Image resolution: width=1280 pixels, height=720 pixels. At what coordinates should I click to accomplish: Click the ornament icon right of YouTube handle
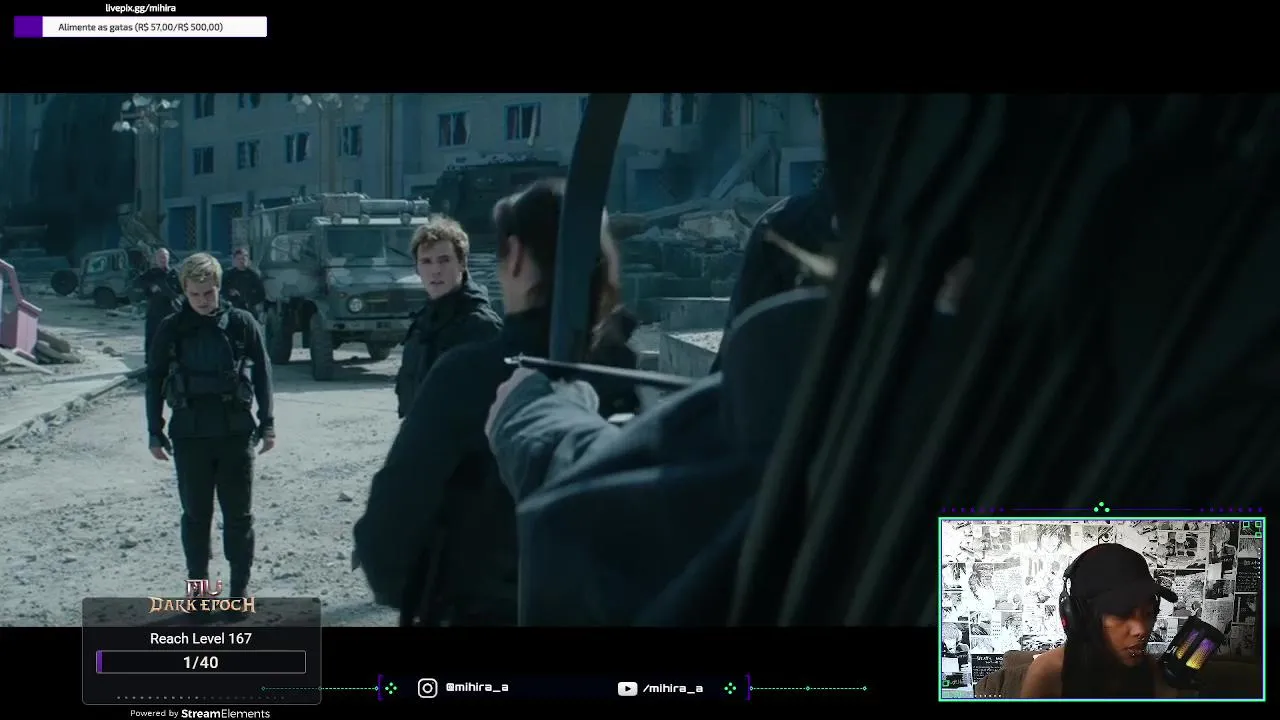[x=730, y=688]
